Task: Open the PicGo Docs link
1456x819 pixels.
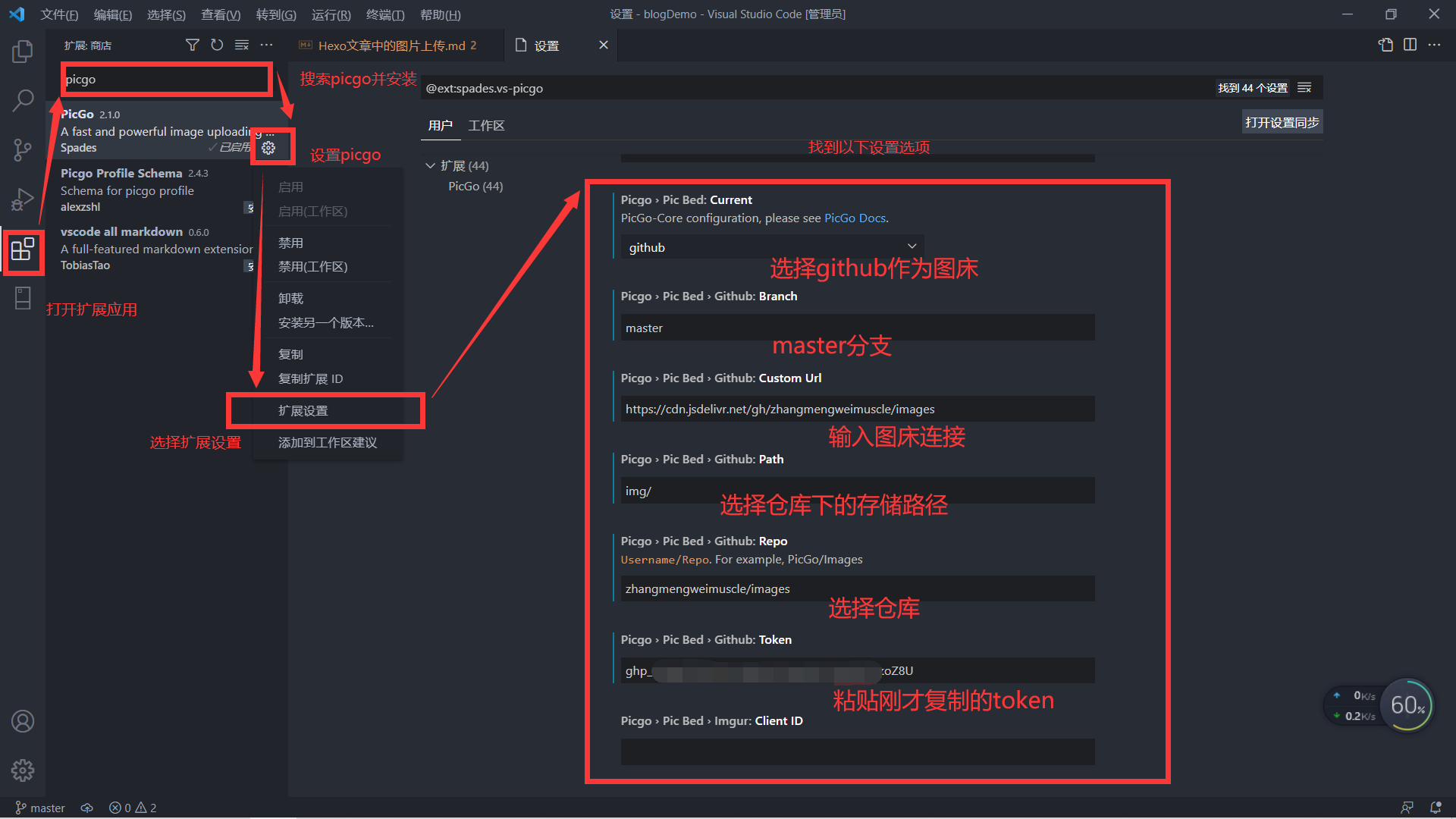Action: pos(855,218)
